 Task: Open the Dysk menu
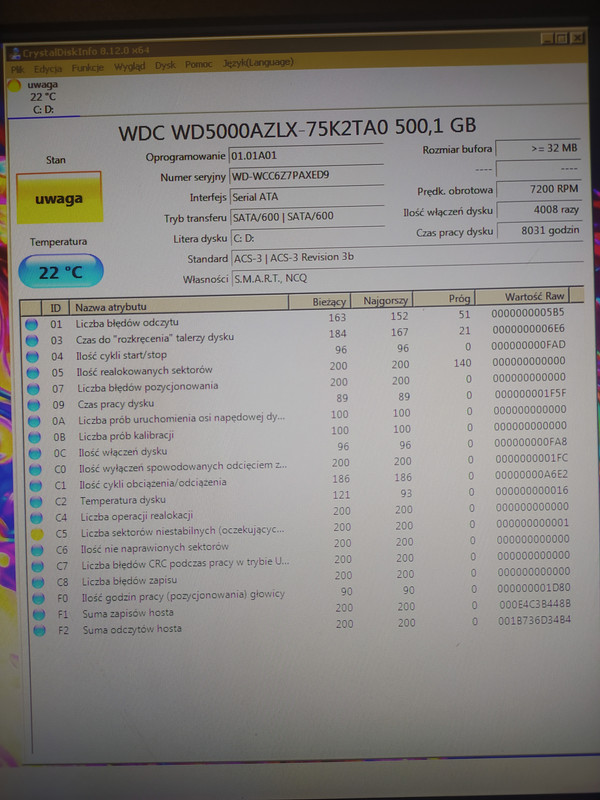tap(165, 65)
